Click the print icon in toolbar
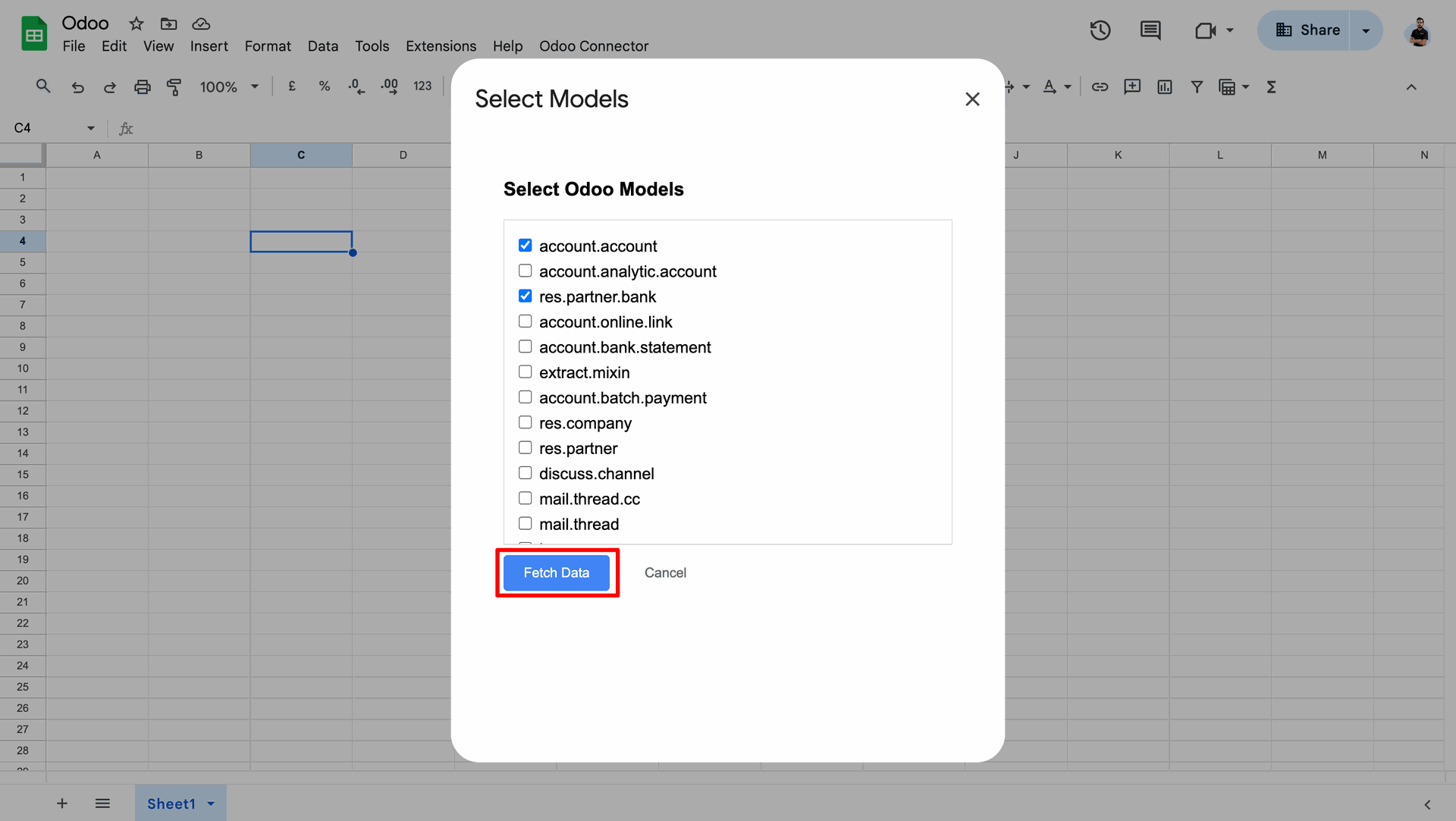The image size is (1456, 821). point(142,87)
